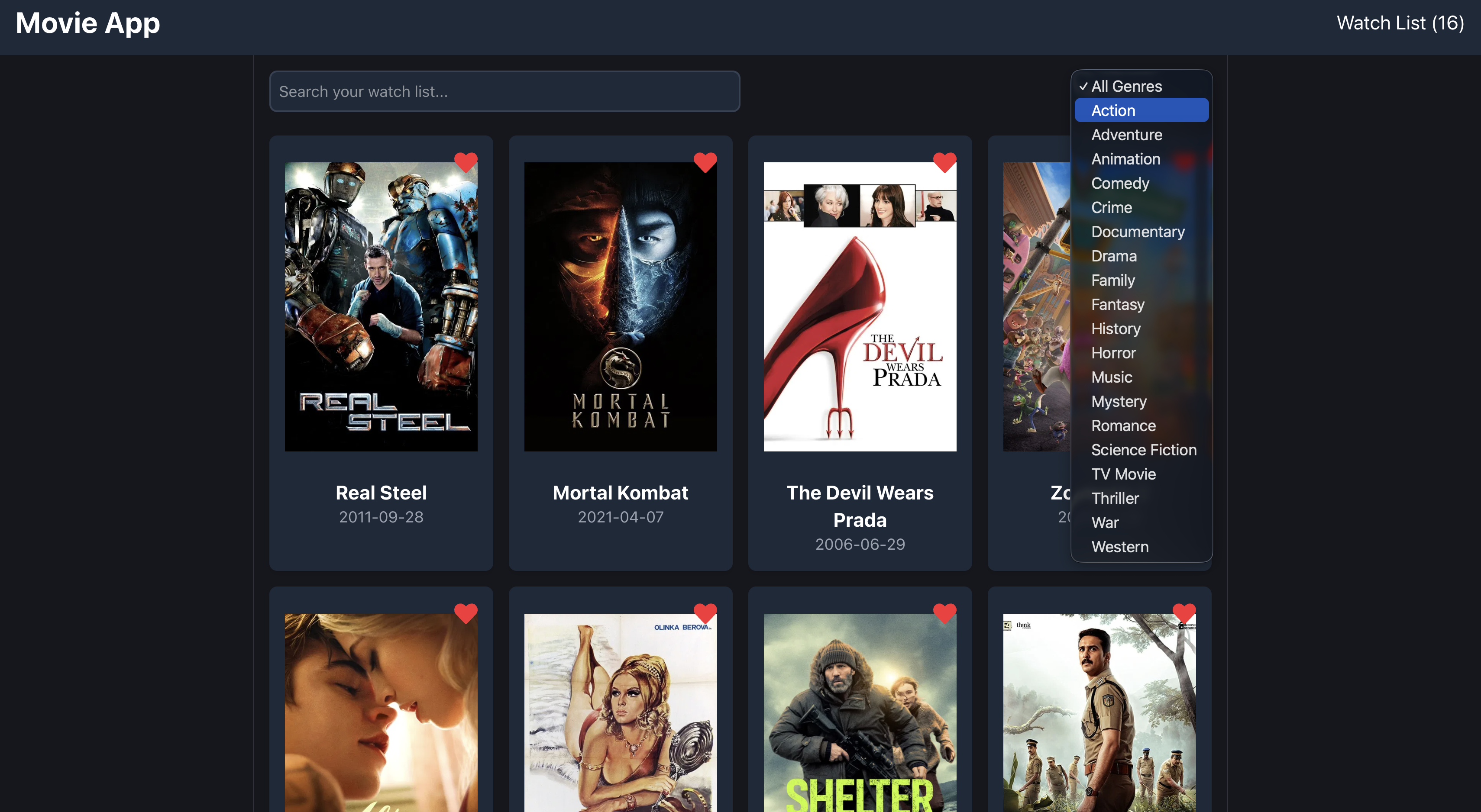Filter by Fantasy genre
This screenshot has width=1481, height=812.
click(1142, 305)
